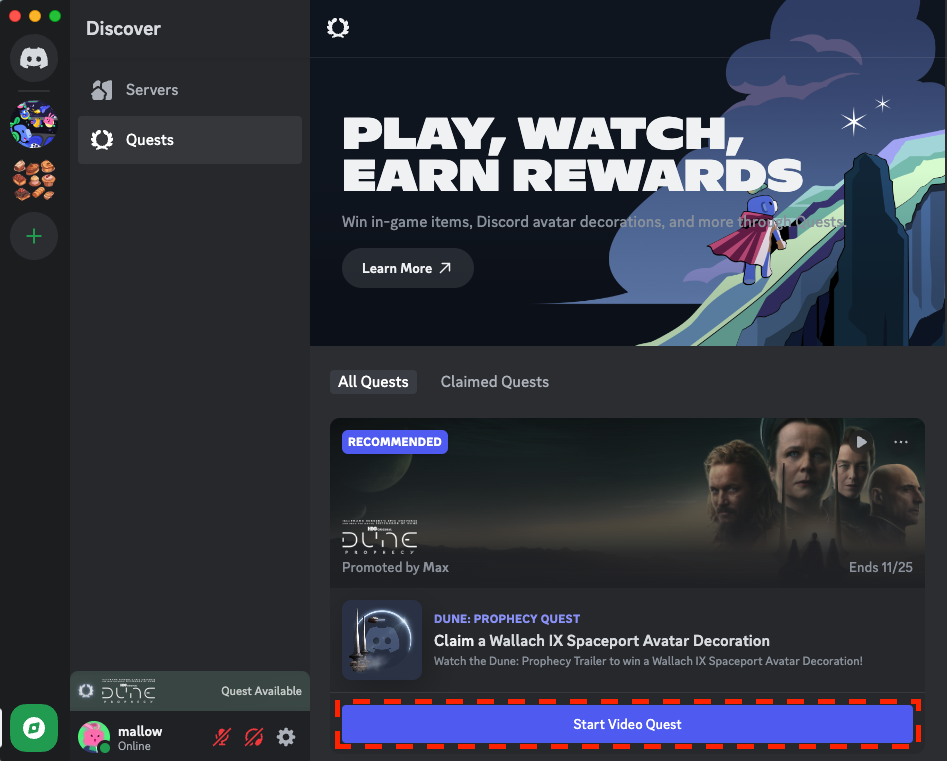The width and height of the screenshot is (947, 761).
Task: Select the All Quests tab
Action: [x=373, y=381]
